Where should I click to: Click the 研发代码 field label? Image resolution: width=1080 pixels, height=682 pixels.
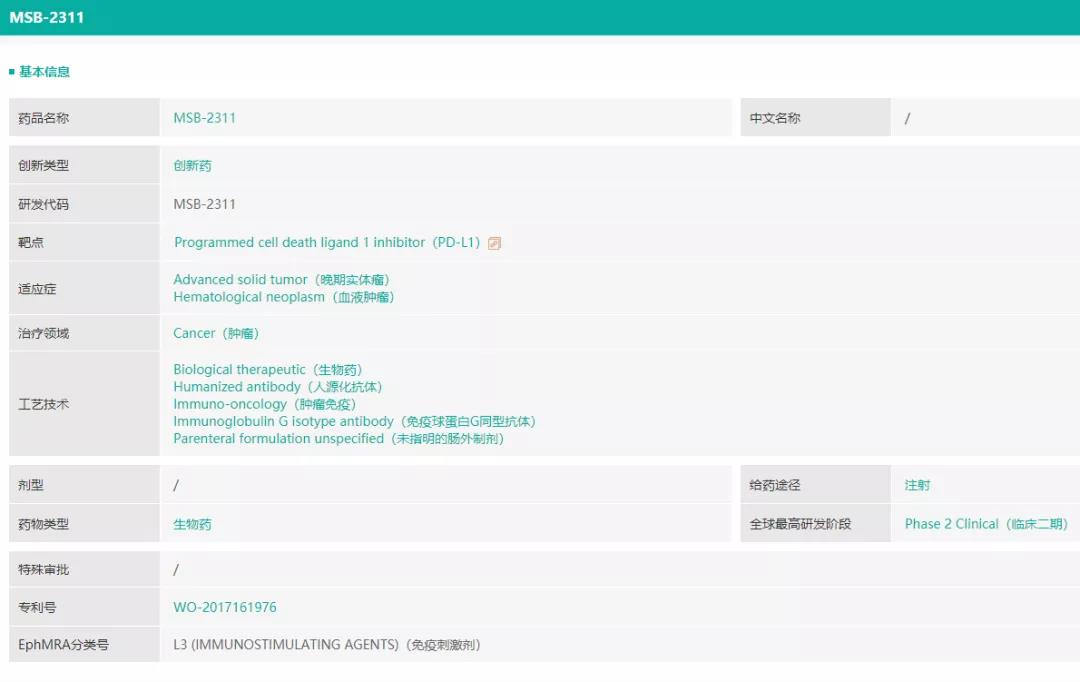click(43, 205)
